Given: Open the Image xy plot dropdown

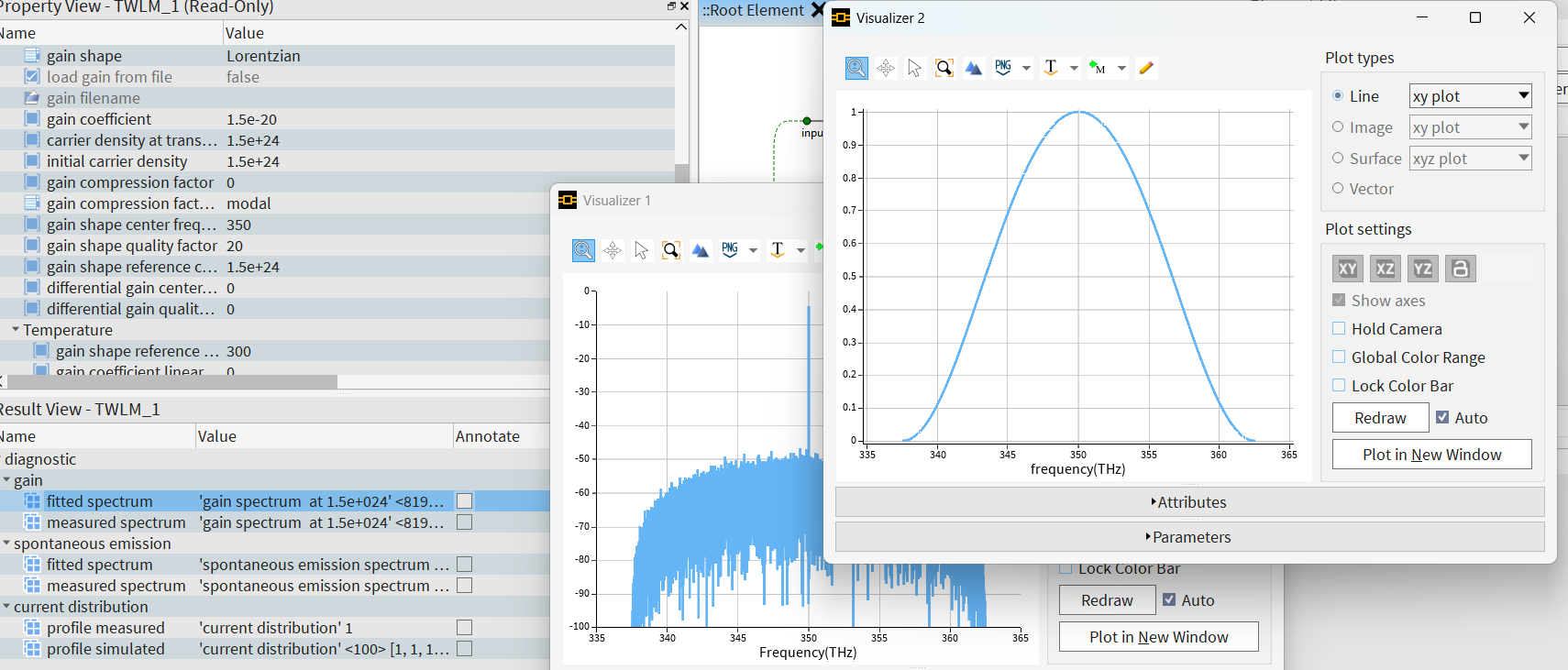Looking at the screenshot, I should (x=1471, y=127).
